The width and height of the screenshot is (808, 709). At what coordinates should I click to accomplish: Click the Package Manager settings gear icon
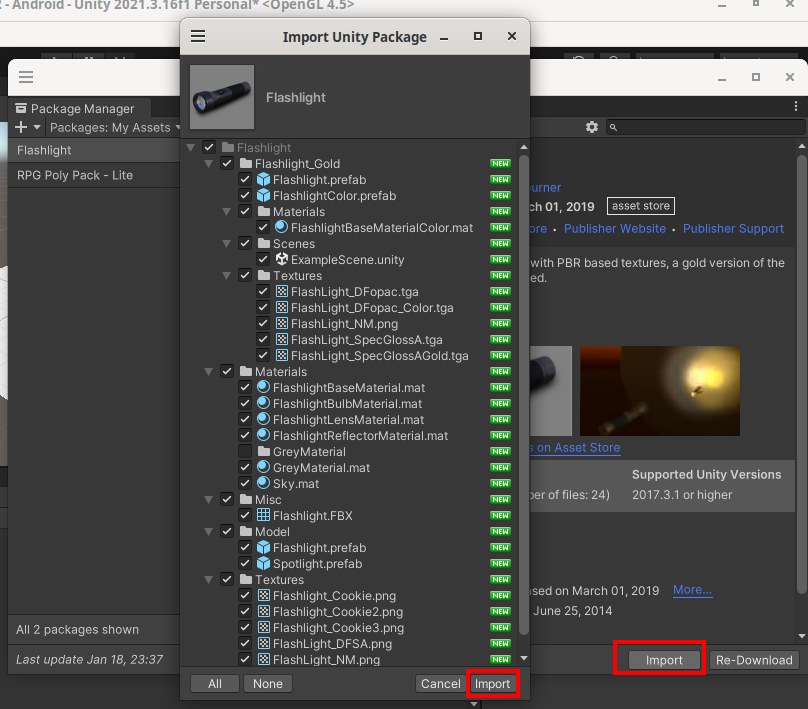pos(592,127)
